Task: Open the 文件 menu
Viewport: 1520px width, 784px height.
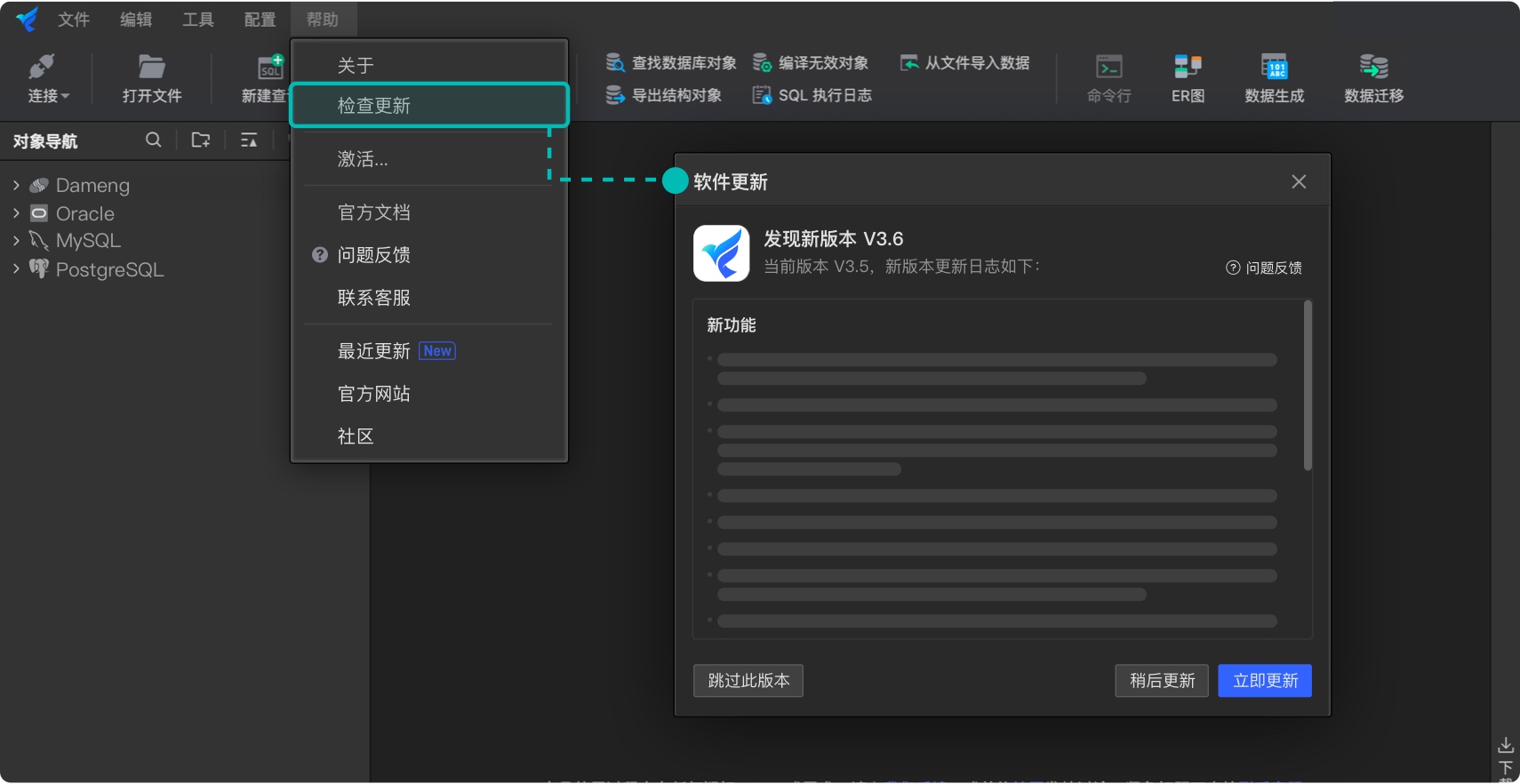Action: (74, 20)
